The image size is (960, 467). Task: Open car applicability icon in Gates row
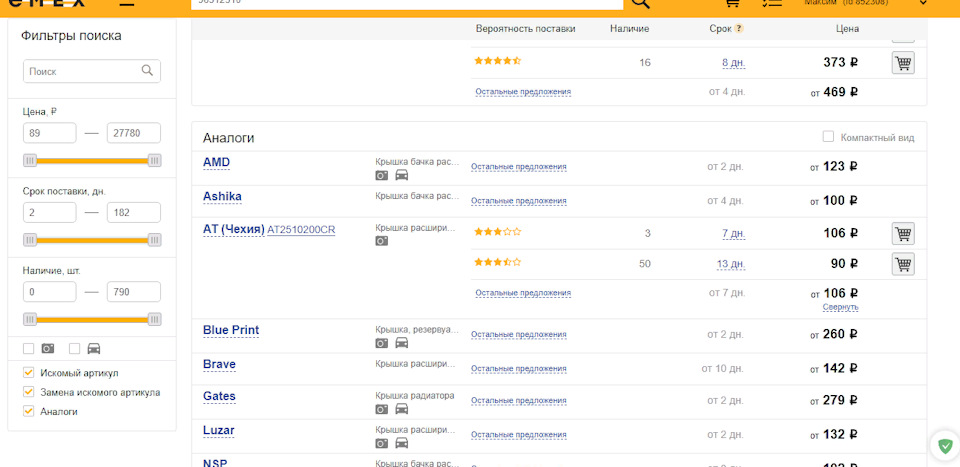click(x=402, y=409)
